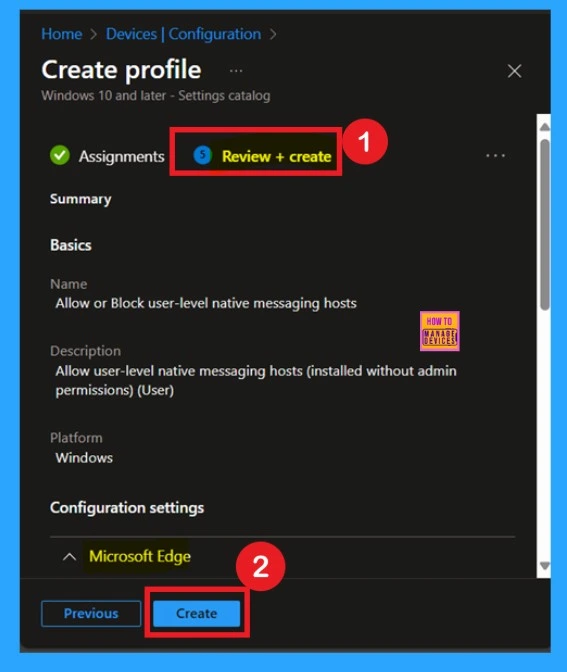Click the scrollbar up arrow
567x672 pixels.
point(545,126)
